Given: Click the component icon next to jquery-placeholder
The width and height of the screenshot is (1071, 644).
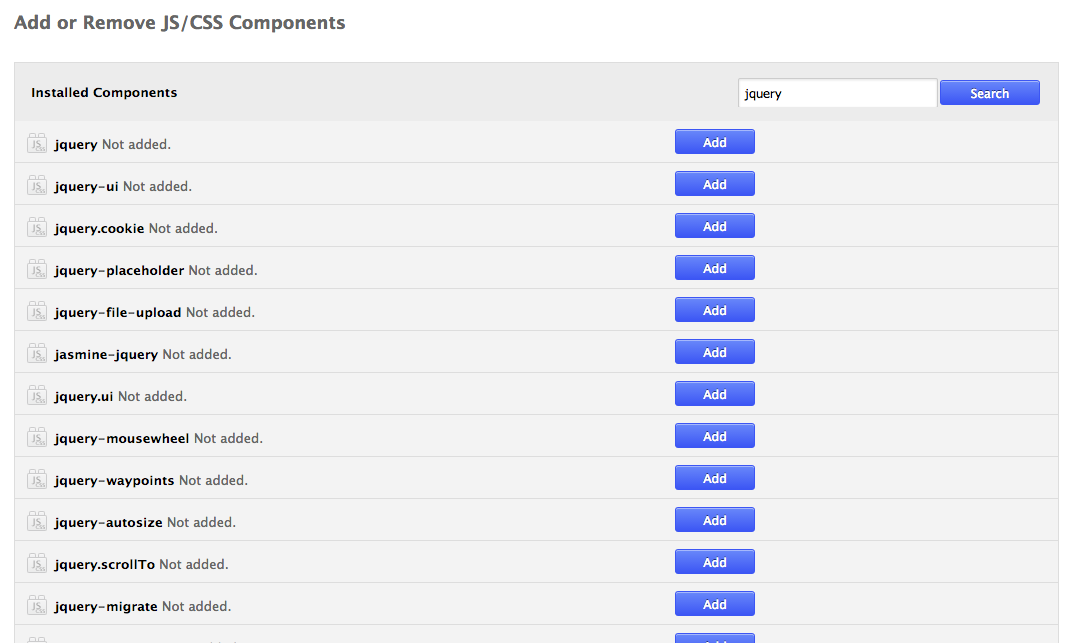Looking at the screenshot, I should click(37, 270).
